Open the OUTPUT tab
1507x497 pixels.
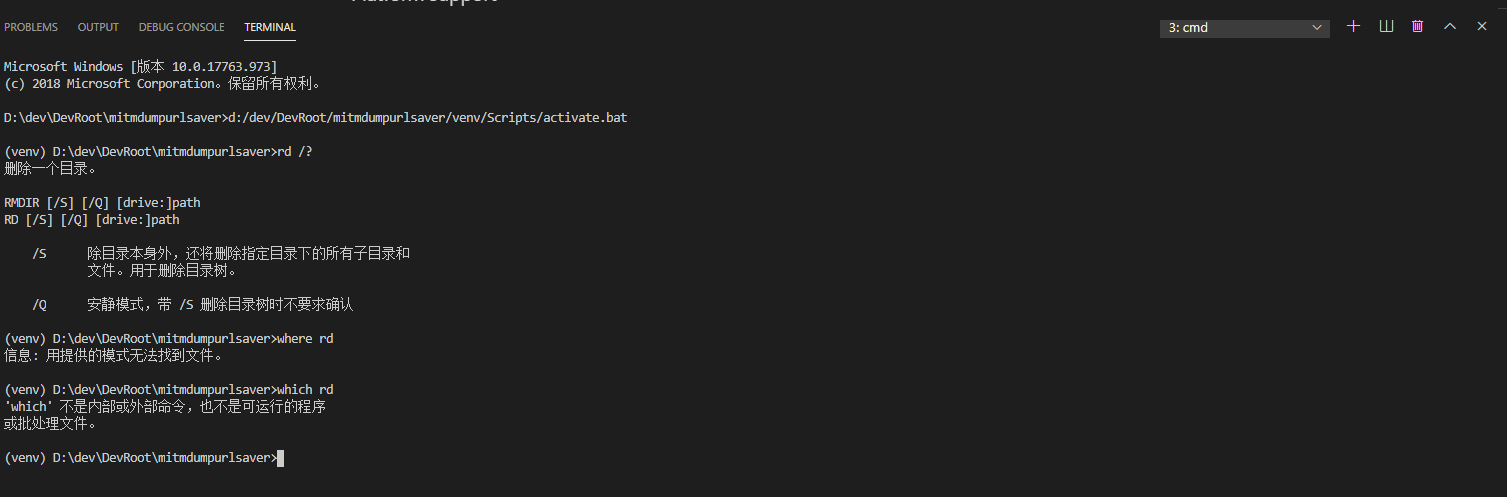click(x=98, y=27)
